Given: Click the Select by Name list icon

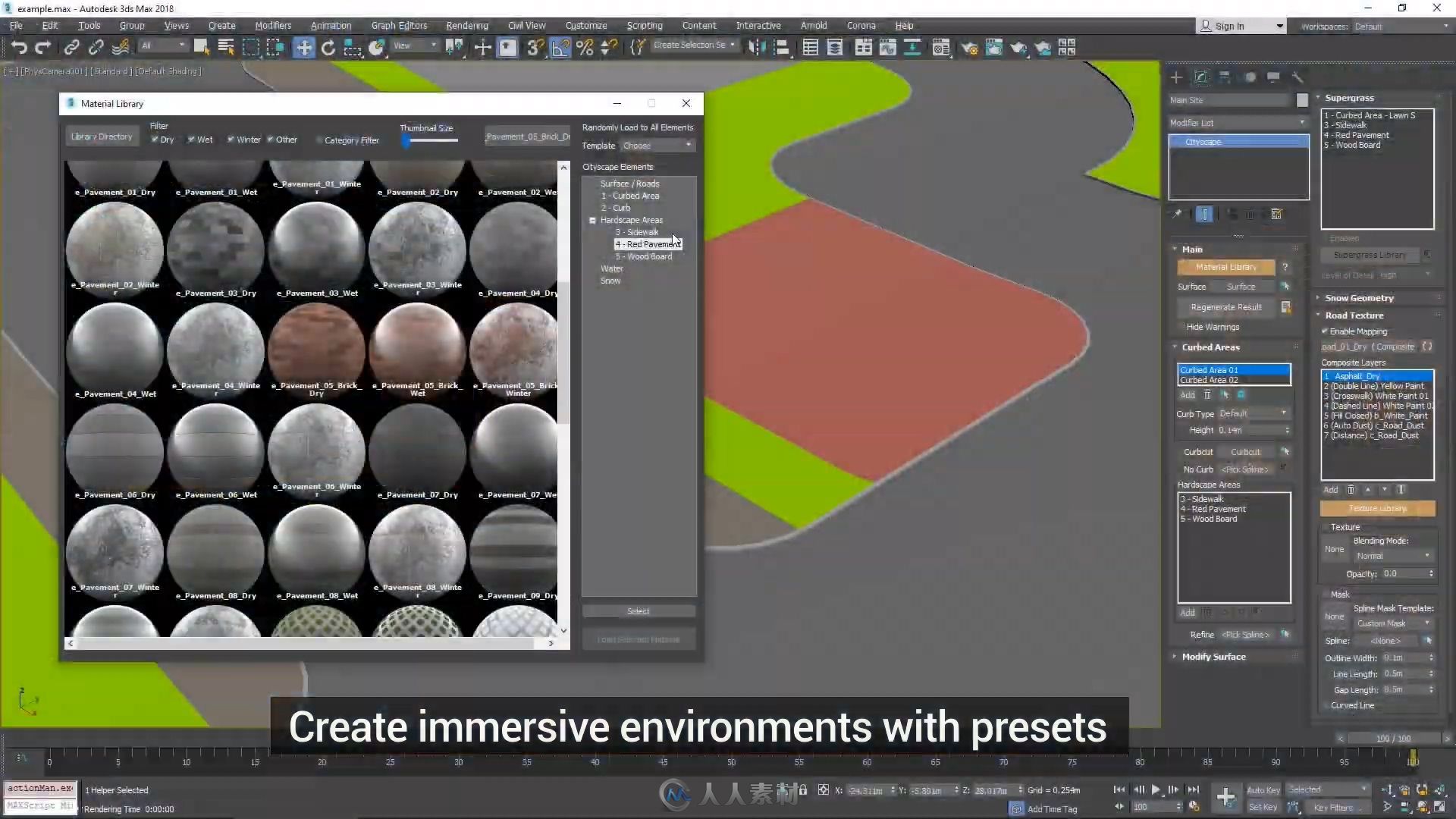Looking at the screenshot, I should pos(226,48).
